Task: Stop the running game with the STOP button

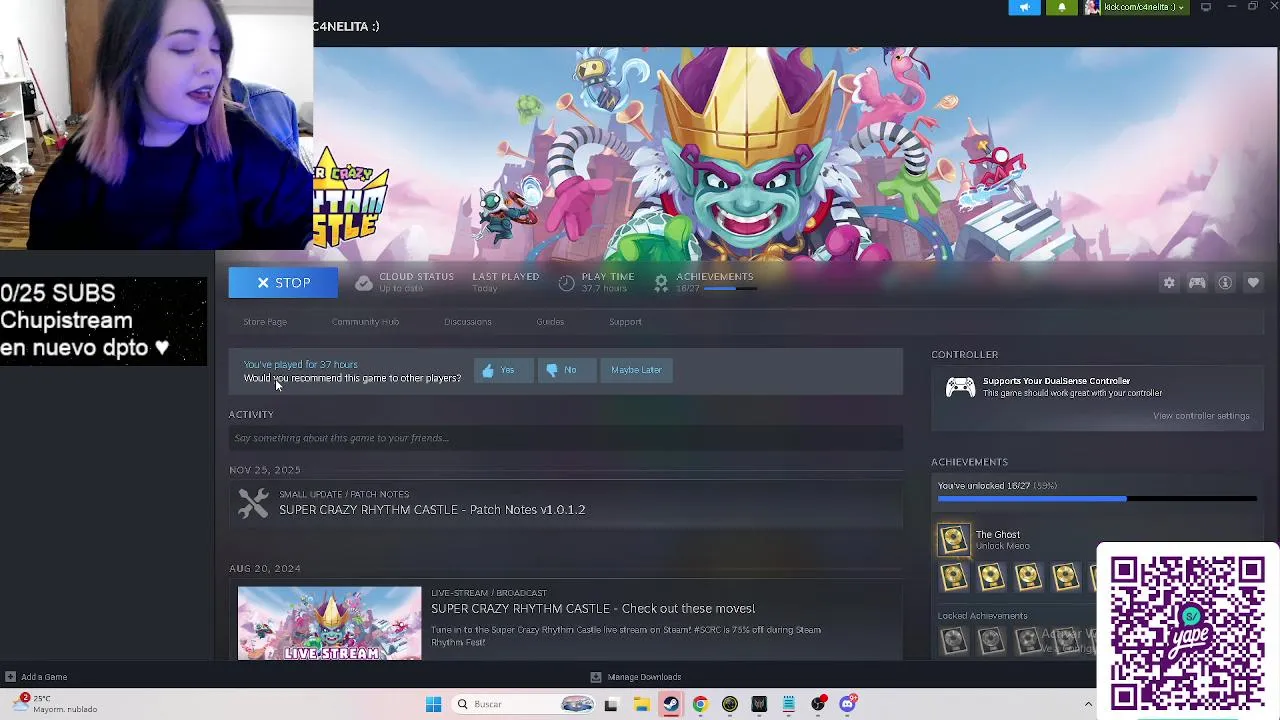Action: pos(283,283)
